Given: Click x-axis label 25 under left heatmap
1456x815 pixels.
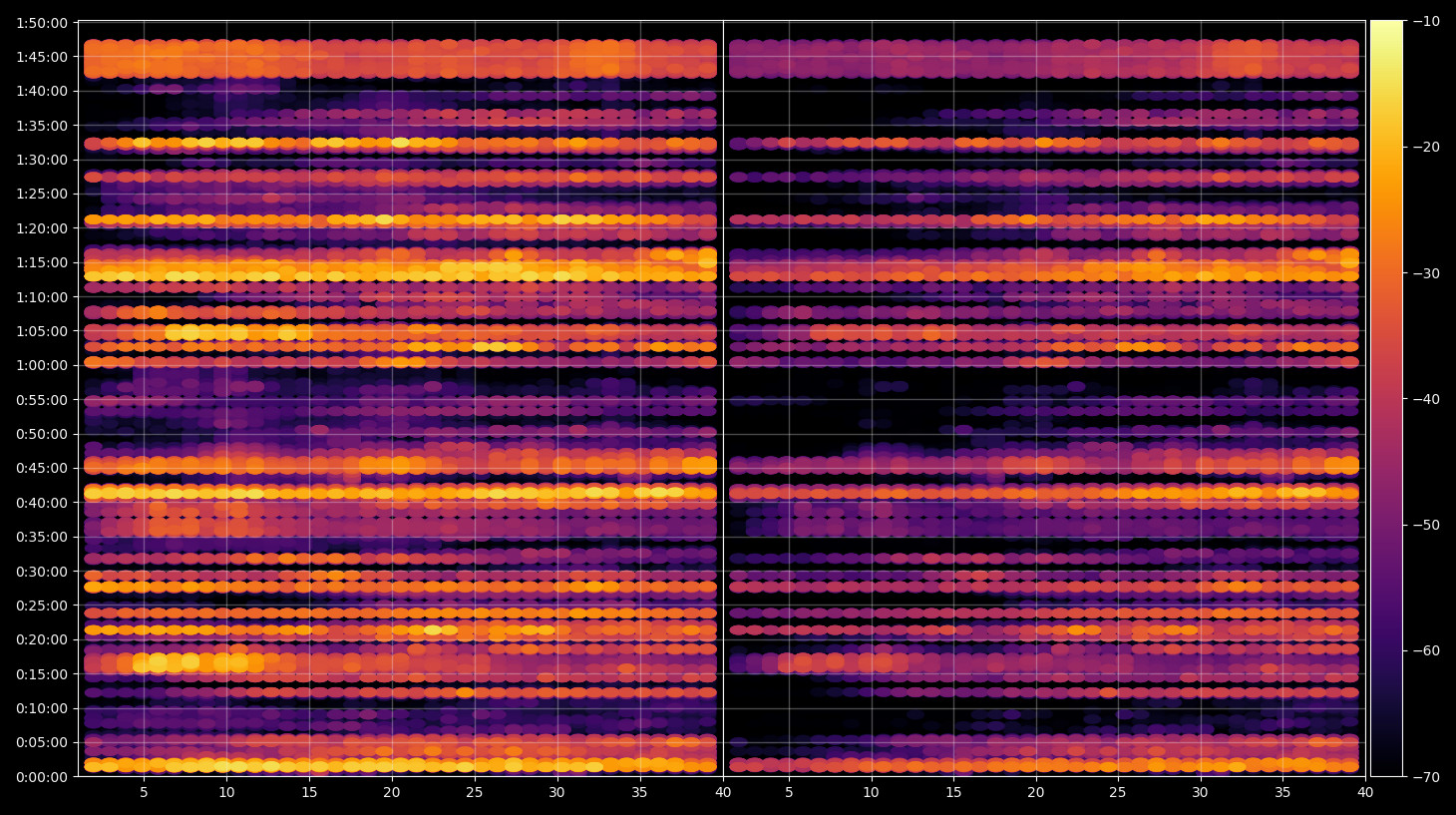Looking at the screenshot, I should (475, 793).
